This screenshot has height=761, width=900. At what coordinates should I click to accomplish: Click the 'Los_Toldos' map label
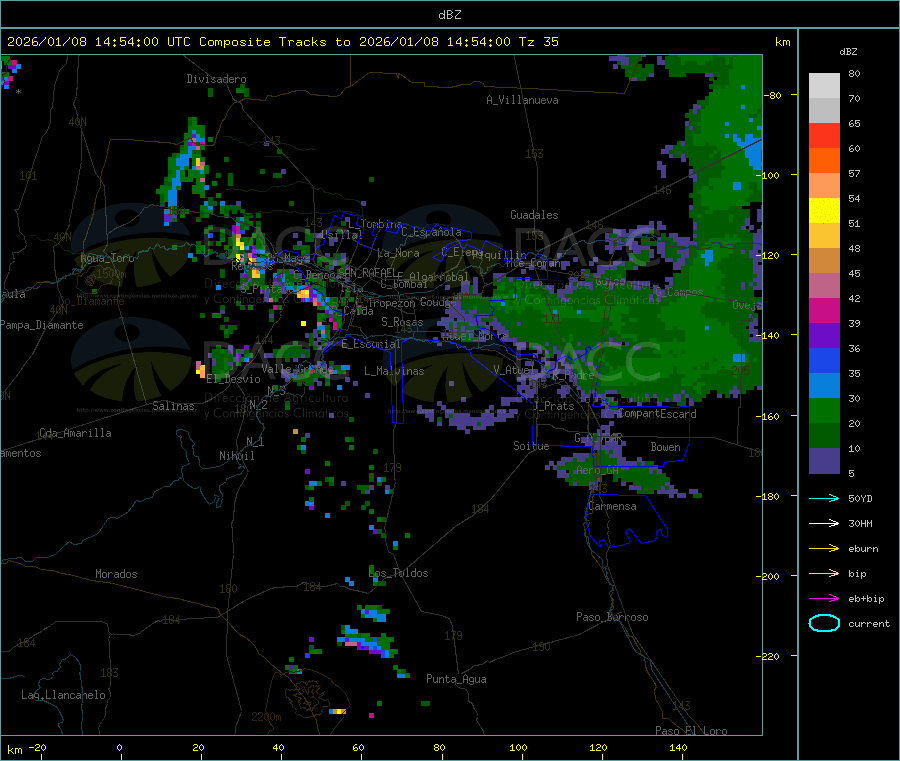[398, 573]
